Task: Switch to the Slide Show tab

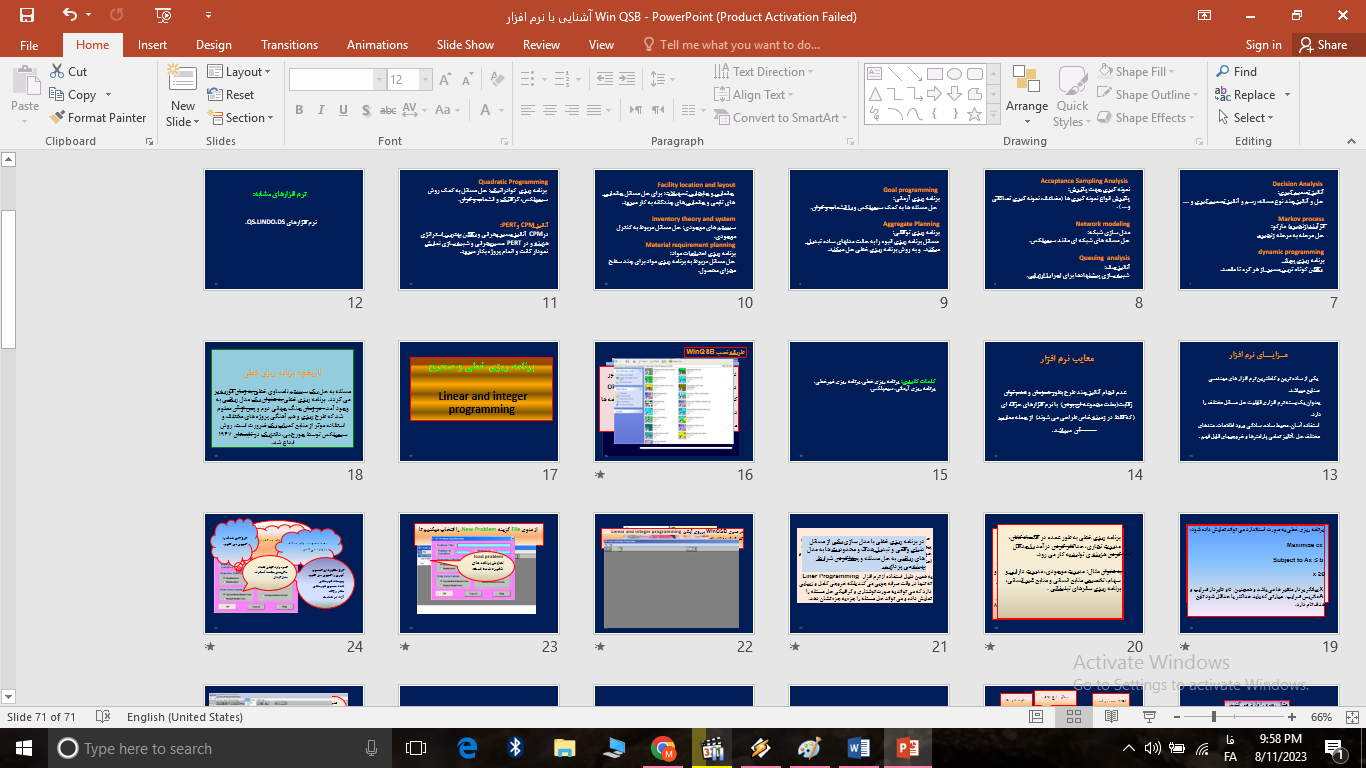Action: tap(465, 45)
